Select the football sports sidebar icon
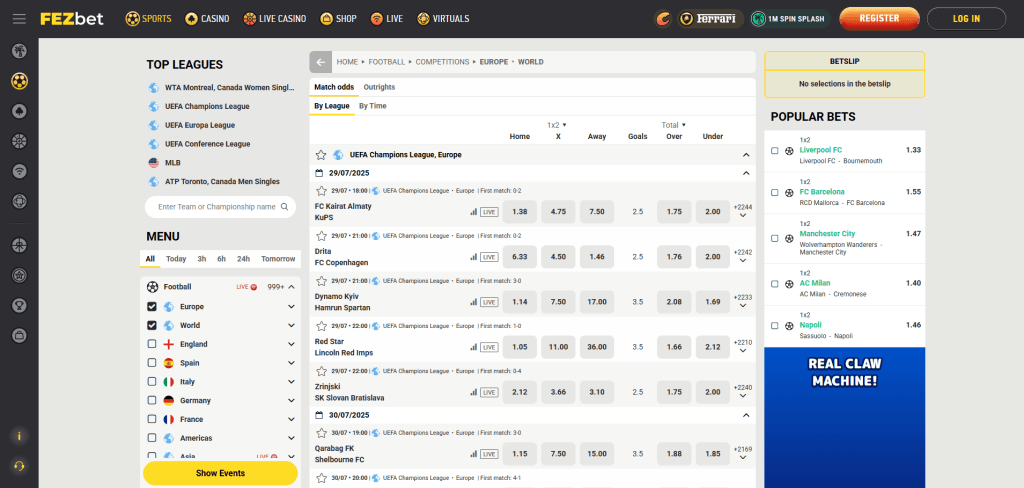The width and height of the screenshot is (1024, 488). (x=19, y=81)
